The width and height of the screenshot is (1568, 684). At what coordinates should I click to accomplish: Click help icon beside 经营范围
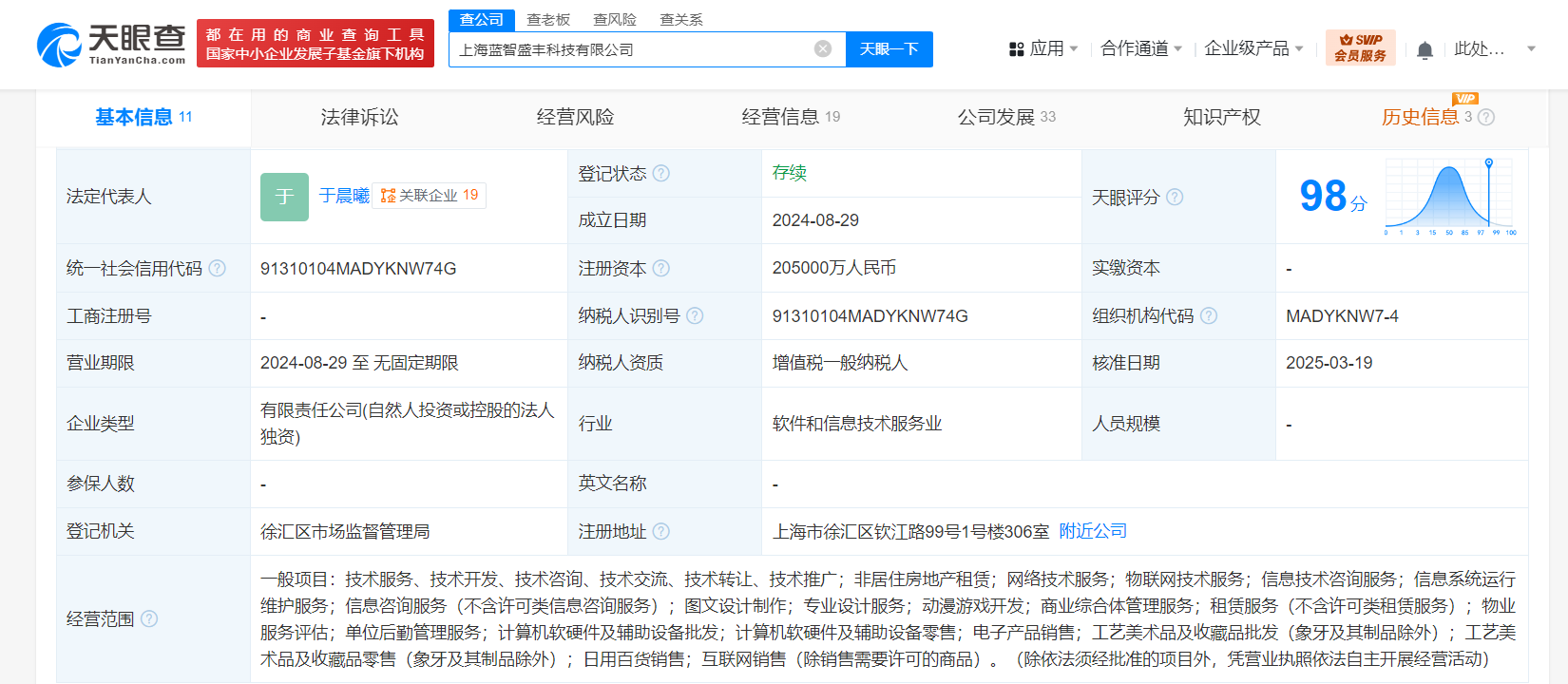149,619
